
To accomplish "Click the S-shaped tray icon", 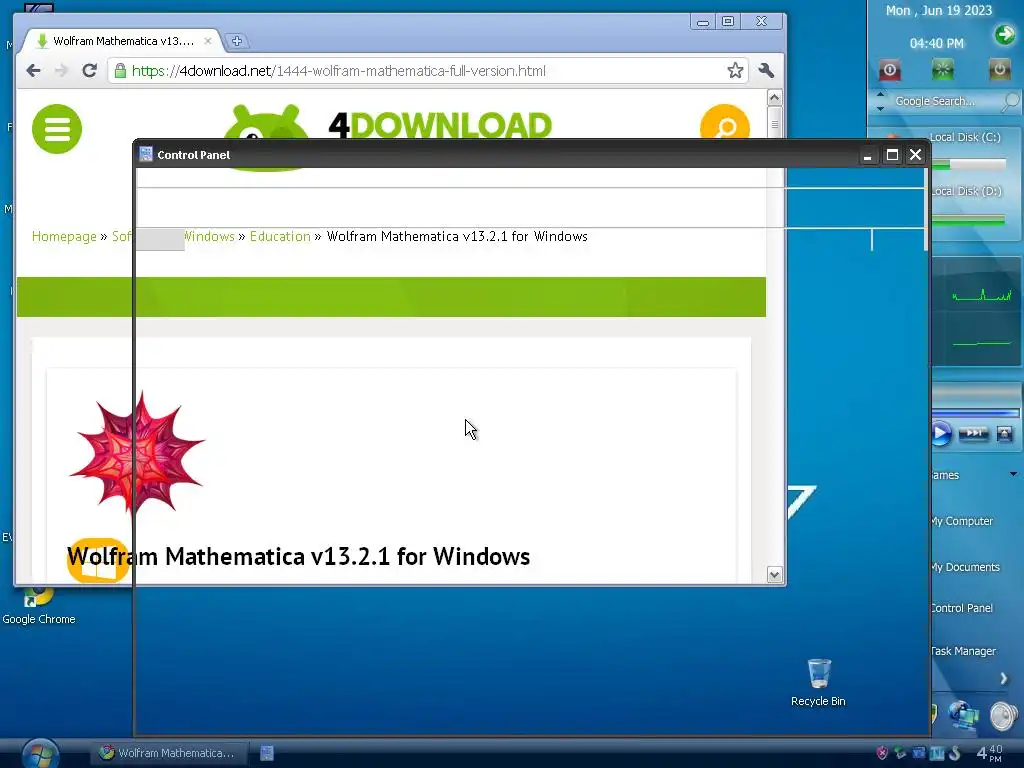I will click(x=955, y=753).
